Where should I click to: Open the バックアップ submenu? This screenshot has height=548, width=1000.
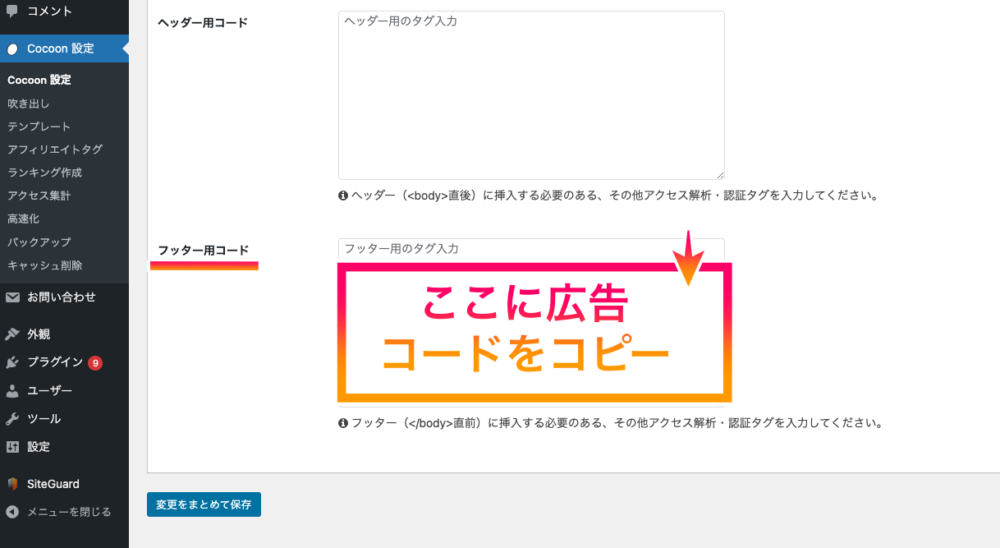click(x=39, y=242)
